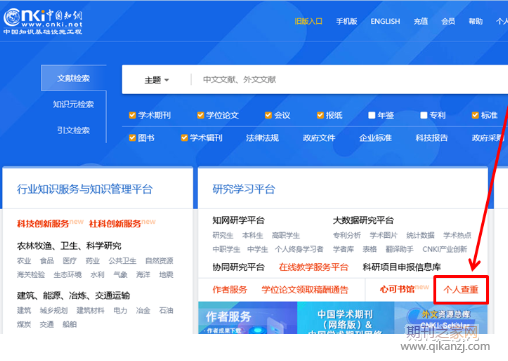Select the 文献检索 tab
This screenshot has height=361, width=508.
74,78
